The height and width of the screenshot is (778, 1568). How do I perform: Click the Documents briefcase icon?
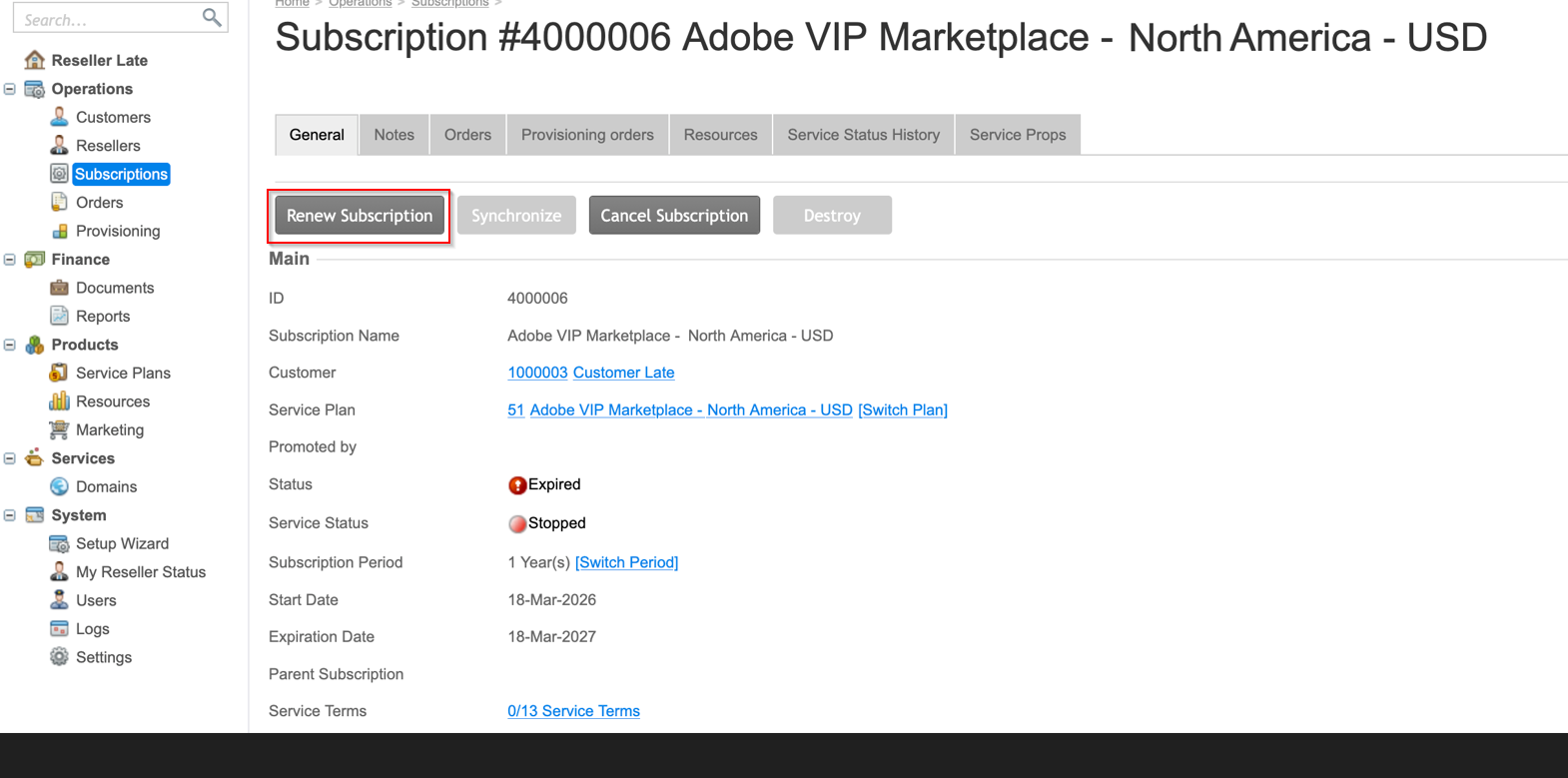tap(59, 288)
